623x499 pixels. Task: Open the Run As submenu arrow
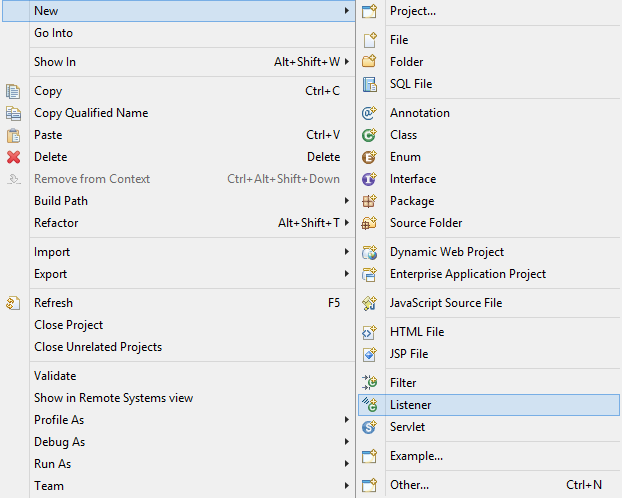(347, 464)
